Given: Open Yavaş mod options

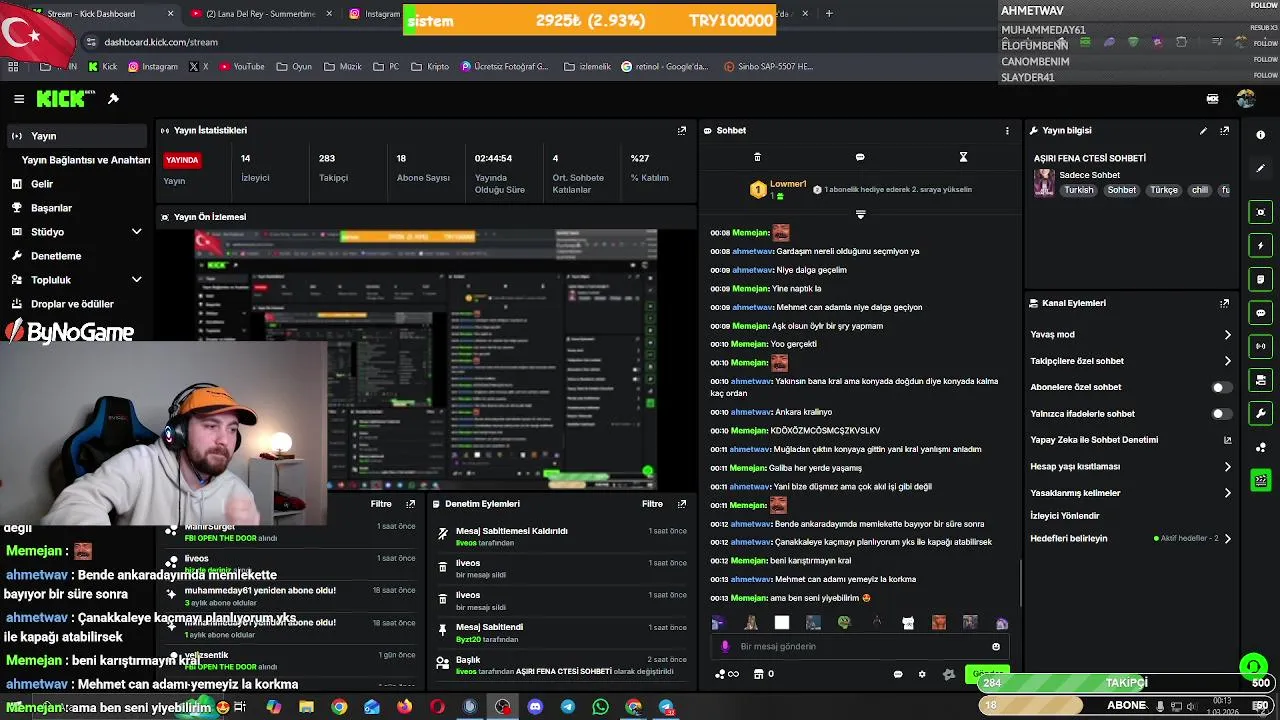Looking at the screenshot, I should tap(1130, 335).
